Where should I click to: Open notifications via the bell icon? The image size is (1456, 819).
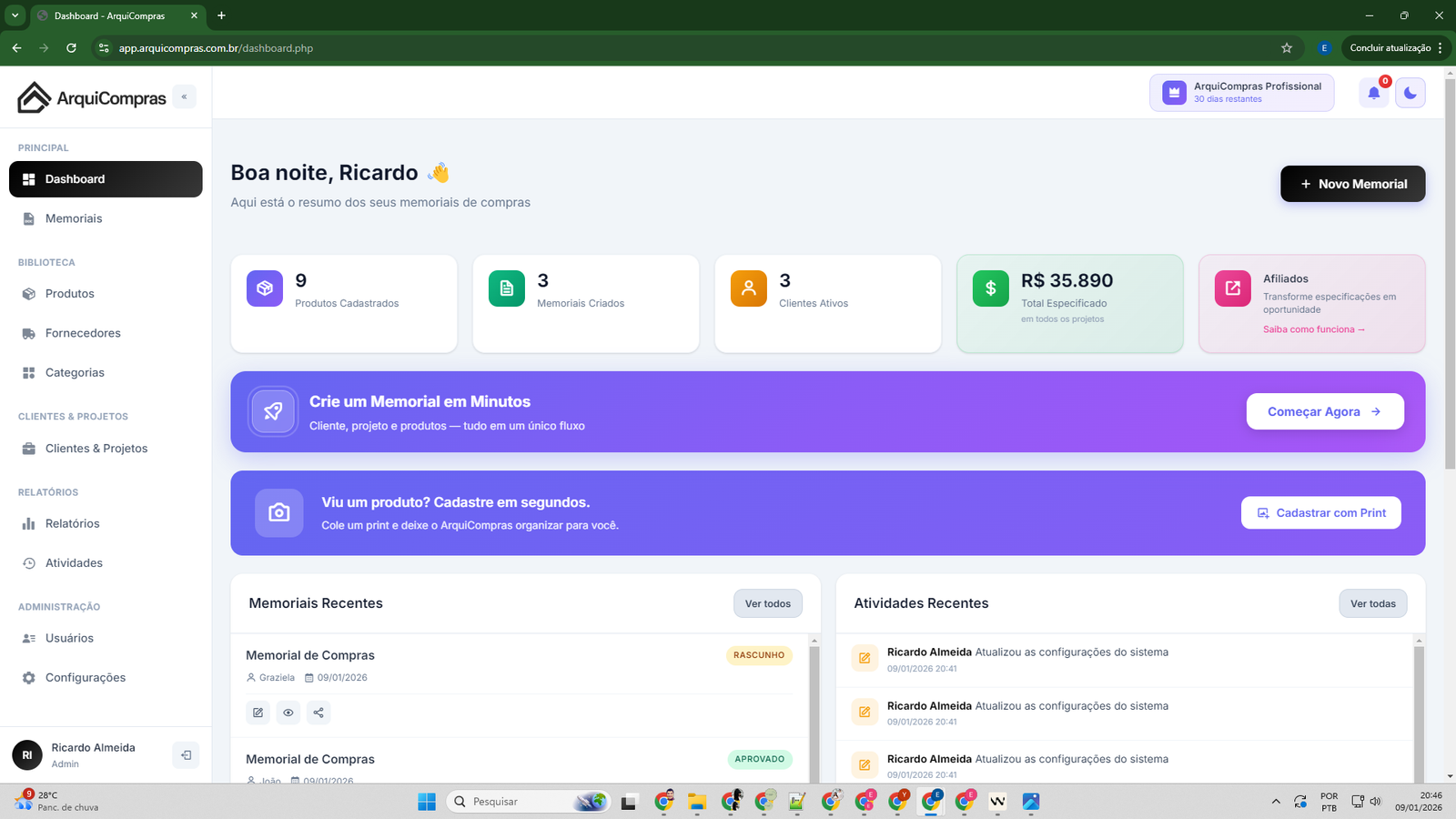1374,92
